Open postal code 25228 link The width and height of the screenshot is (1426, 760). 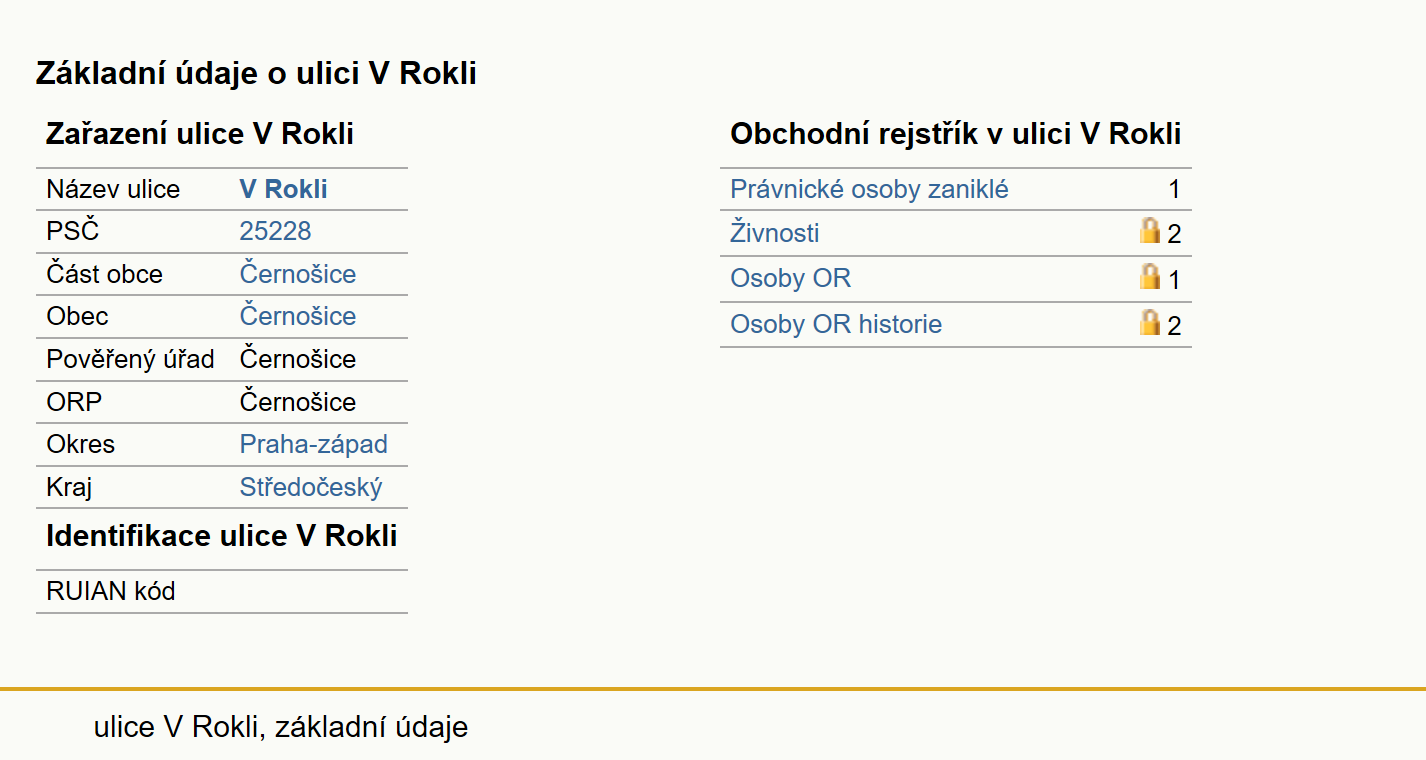point(275,231)
